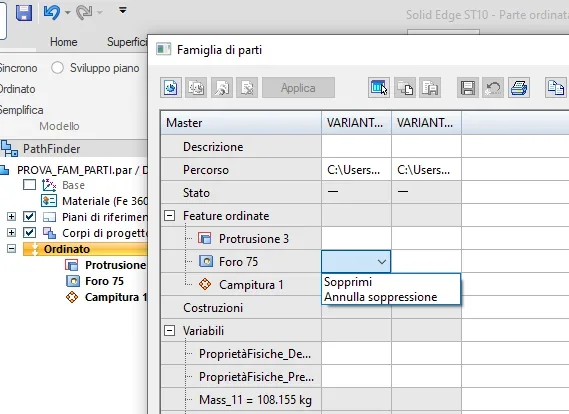Click the second disabled member toolbar icon

tap(196, 87)
